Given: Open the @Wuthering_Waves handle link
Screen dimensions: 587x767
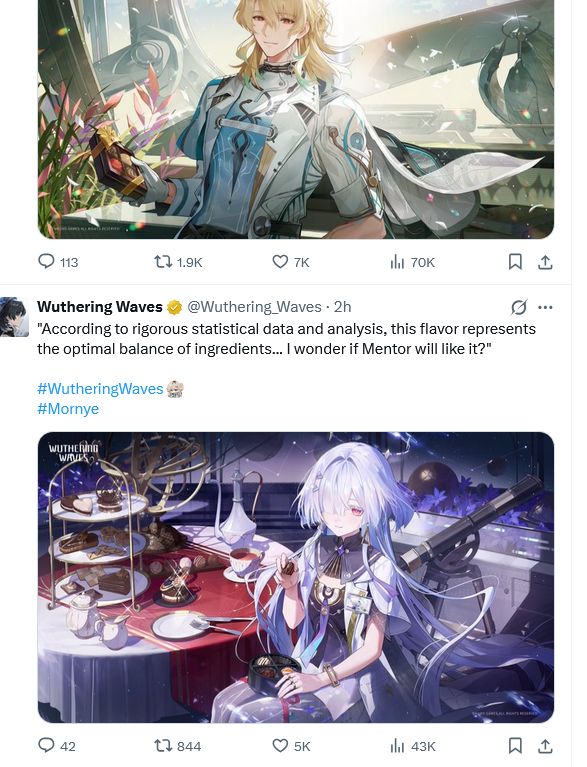Looking at the screenshot, I should (254, 307).
